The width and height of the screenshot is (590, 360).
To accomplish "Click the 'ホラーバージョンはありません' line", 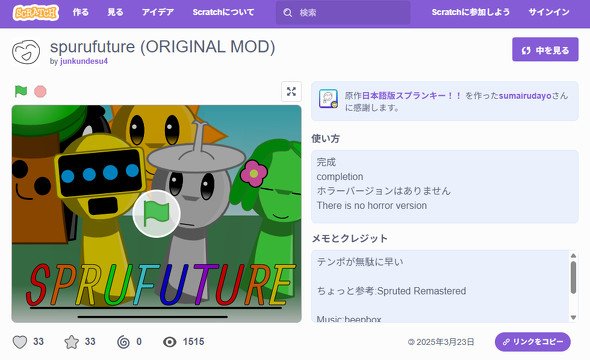I will coord(383,191).
